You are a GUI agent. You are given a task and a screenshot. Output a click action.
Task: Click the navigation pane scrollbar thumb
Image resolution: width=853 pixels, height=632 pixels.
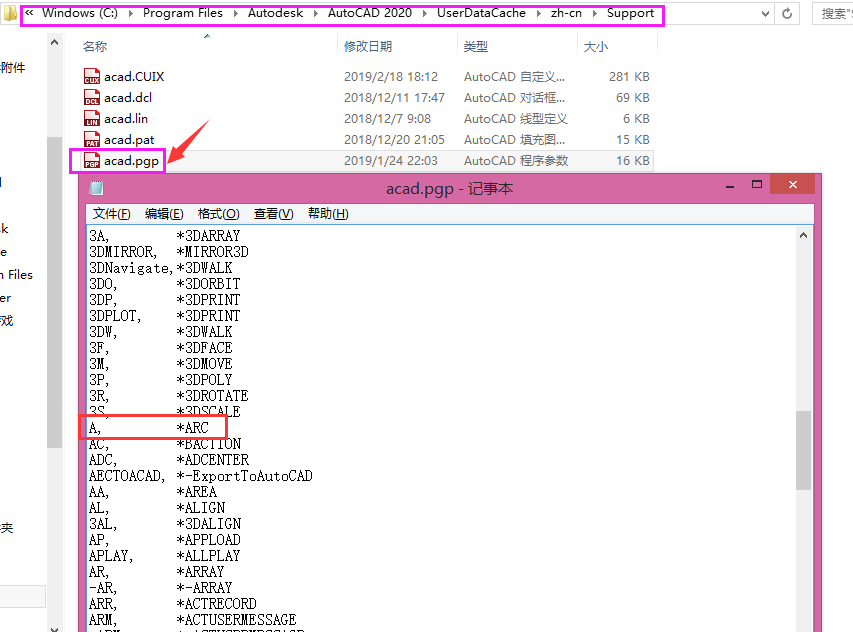[54, 292]
